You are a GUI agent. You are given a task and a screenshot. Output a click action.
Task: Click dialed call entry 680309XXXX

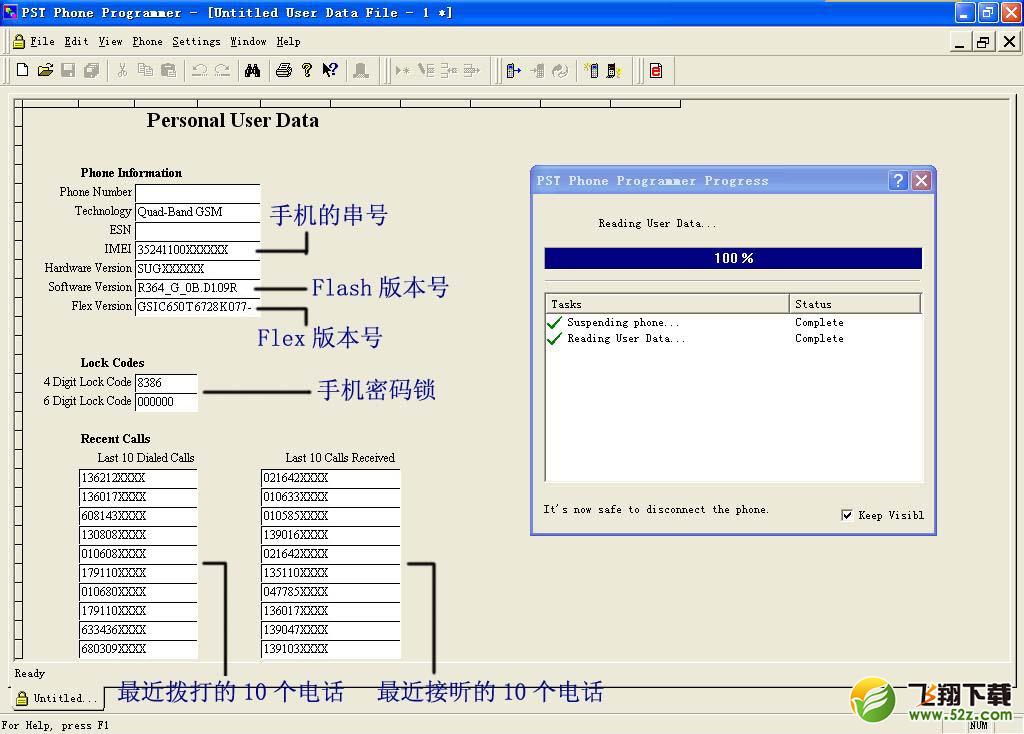point(138,649)
